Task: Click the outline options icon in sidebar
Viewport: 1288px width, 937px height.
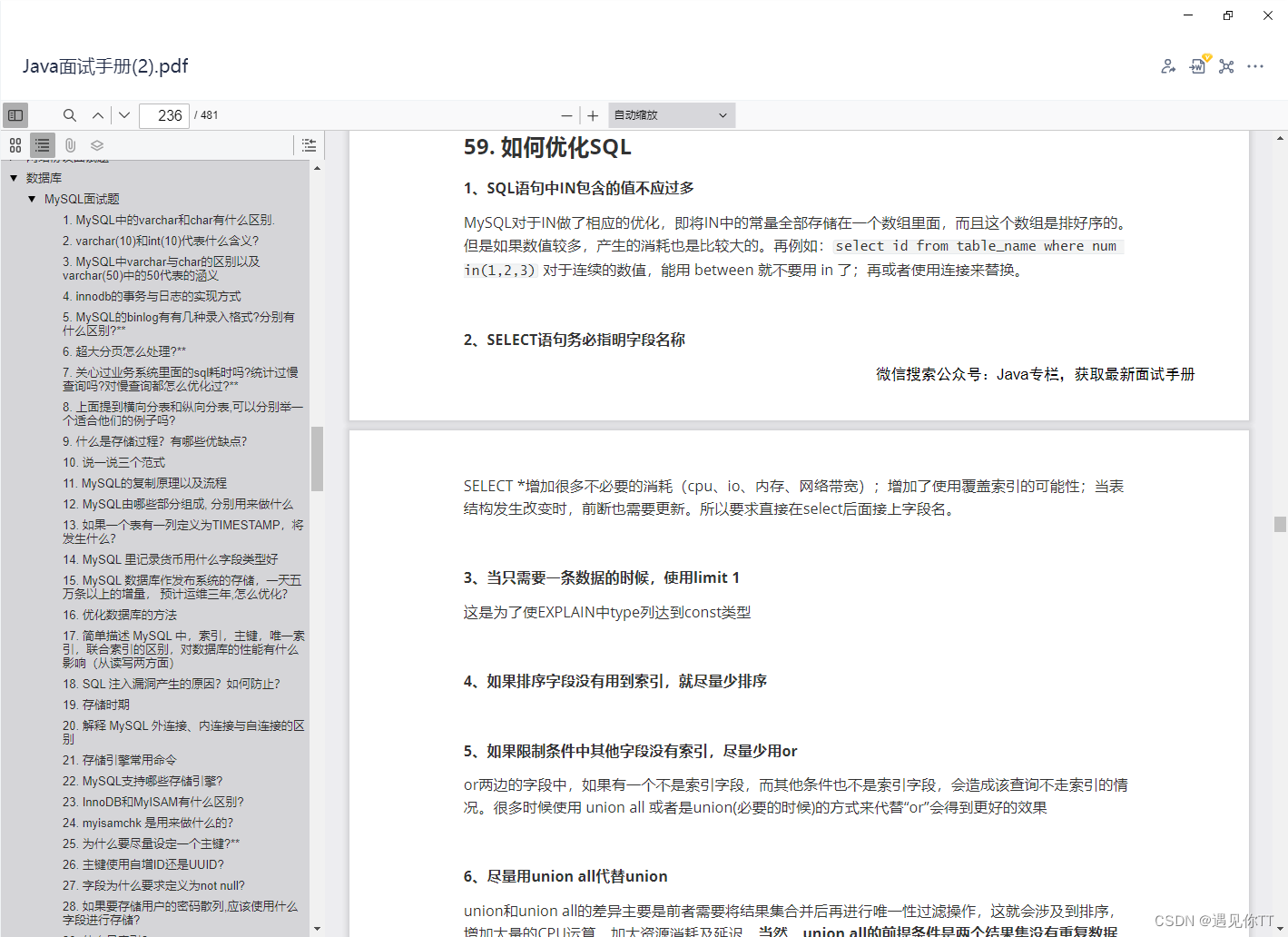Action: [x=309, y=145]
